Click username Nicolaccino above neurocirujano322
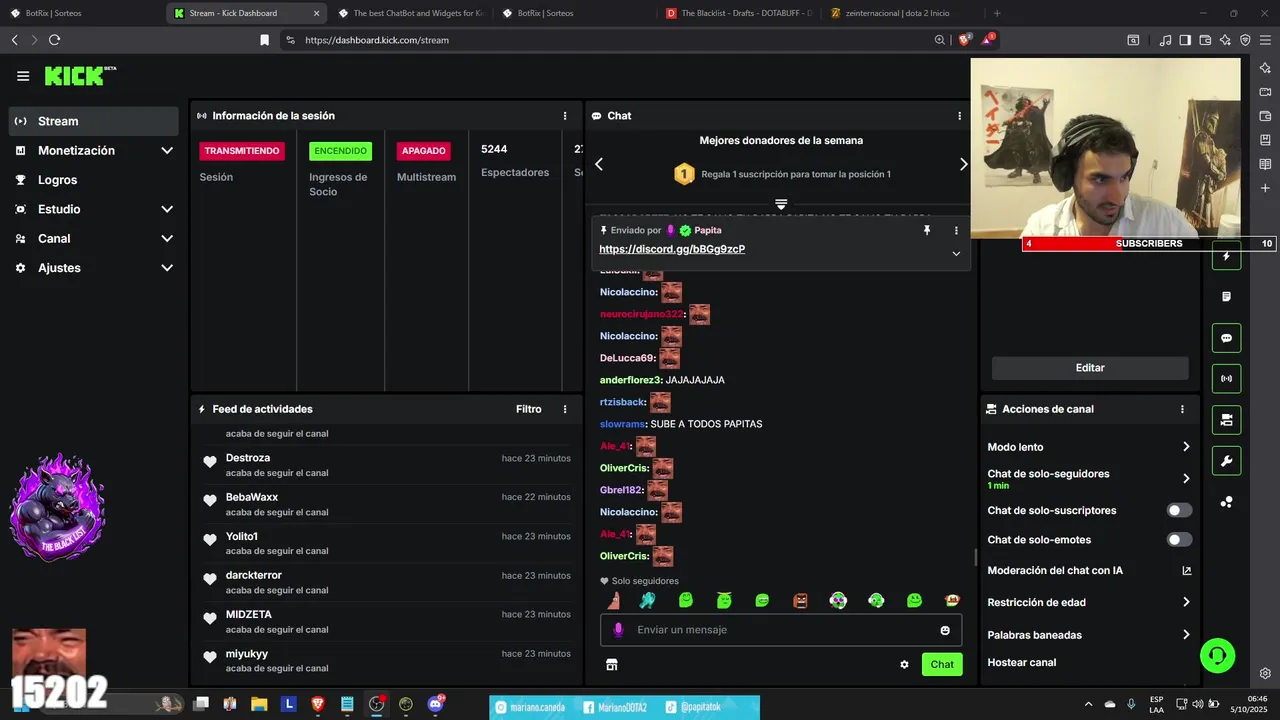This screenshot has width=1280, height=720. coord(628,292)
